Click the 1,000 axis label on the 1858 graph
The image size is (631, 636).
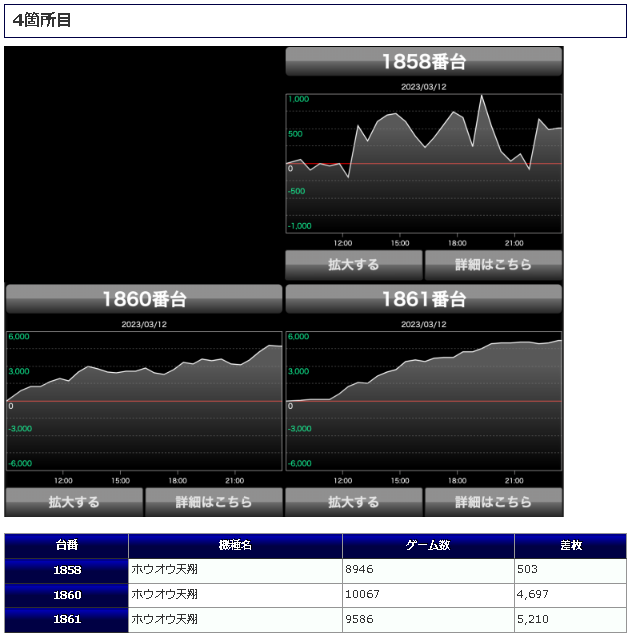click(298, 99)
